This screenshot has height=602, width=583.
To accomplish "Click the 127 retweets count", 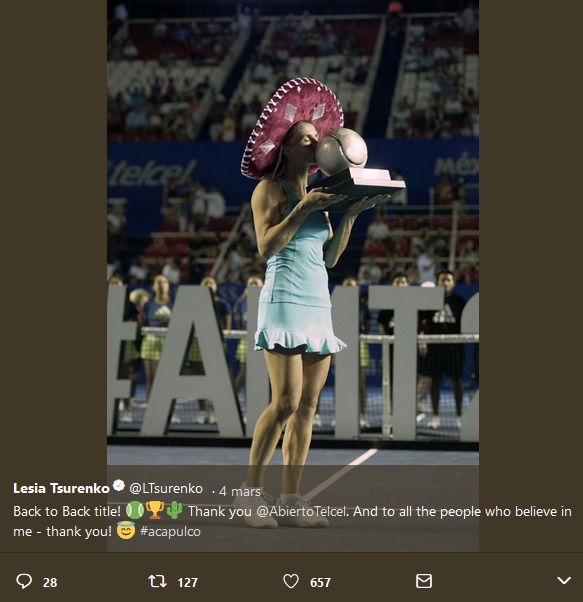I will pos(187,582).
